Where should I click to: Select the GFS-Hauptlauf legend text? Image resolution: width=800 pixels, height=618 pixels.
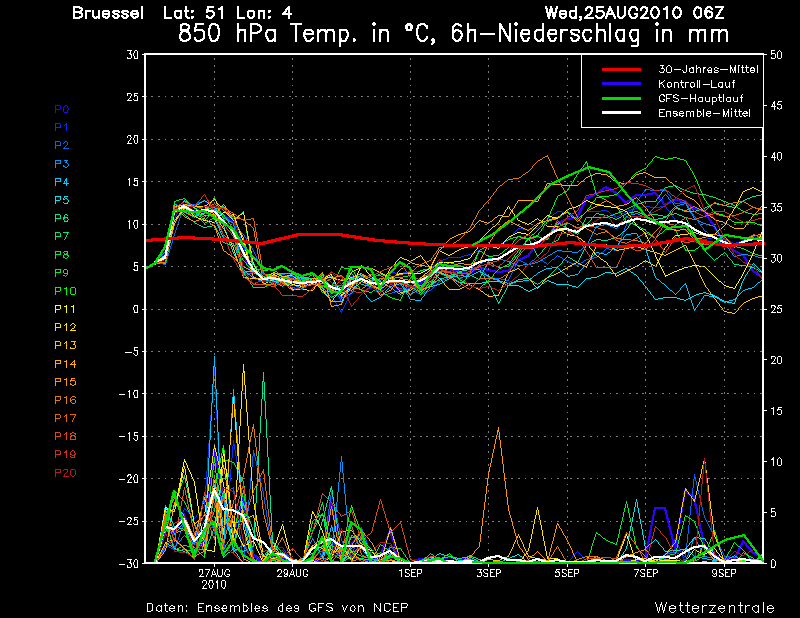(x=701, y=98)
